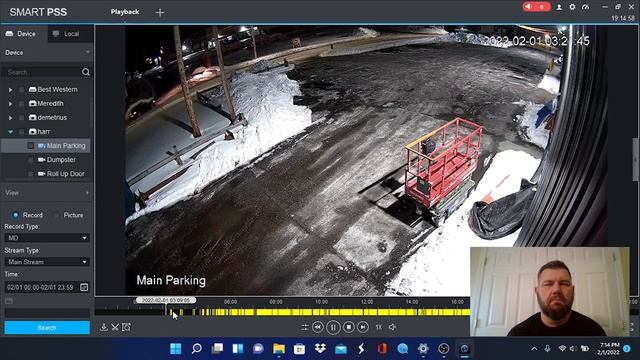The width and height of the screenshot is (640, 360).
Task: Open OBS Studio on the taskbar
Action: [444, 349]
